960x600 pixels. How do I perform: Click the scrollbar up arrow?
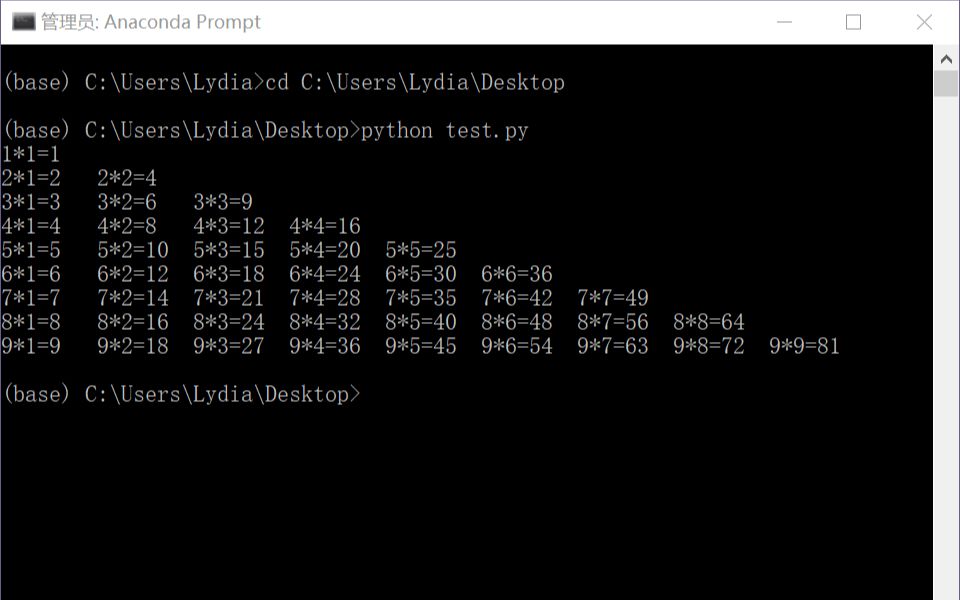946,58
